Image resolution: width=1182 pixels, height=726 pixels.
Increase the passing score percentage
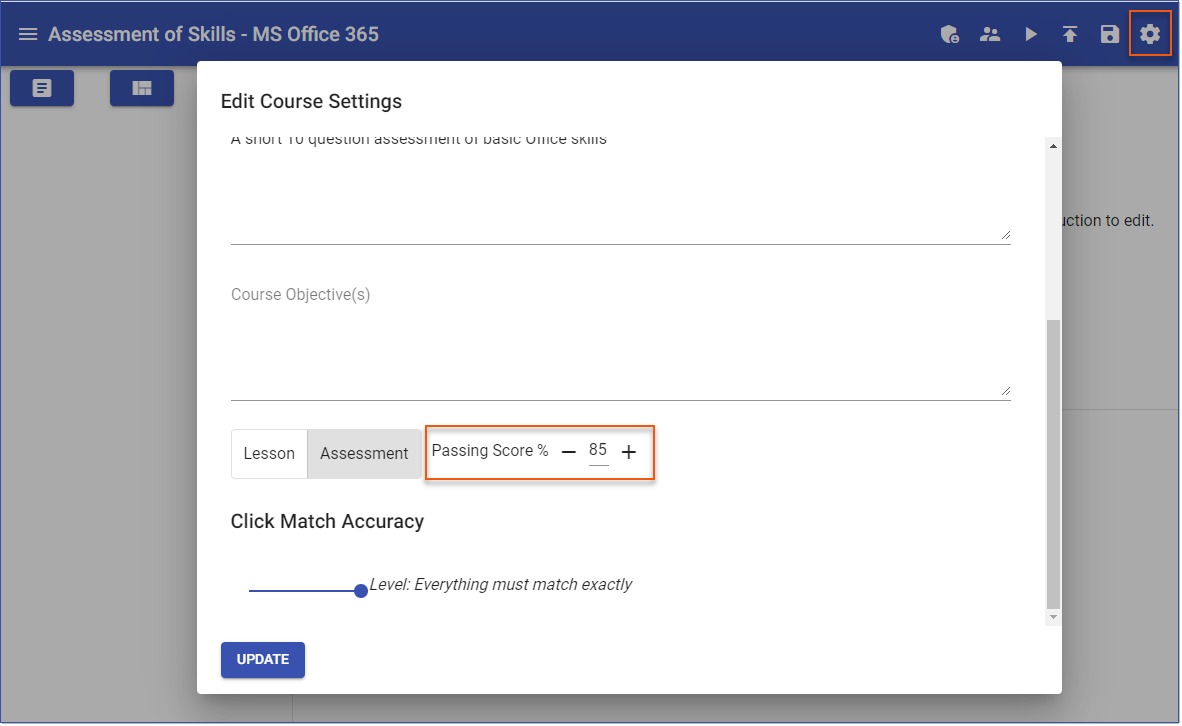pyautogui.click(x=629, y=452)
